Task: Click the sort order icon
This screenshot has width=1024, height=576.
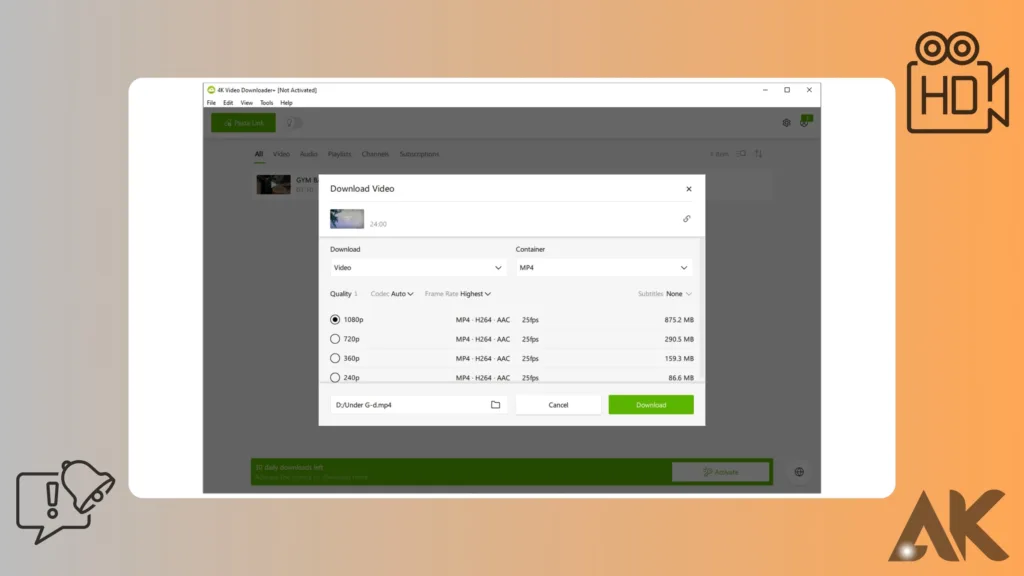Action: pyautogui.click(x=758, y=154)
